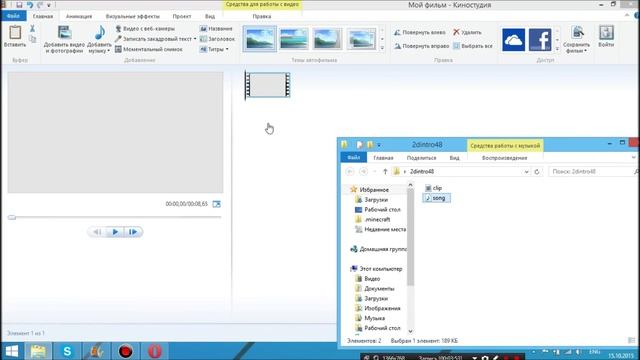Screen dimensions: 640x360
Task: Click the Add music note icon
Action: click(x=99, y=33)
